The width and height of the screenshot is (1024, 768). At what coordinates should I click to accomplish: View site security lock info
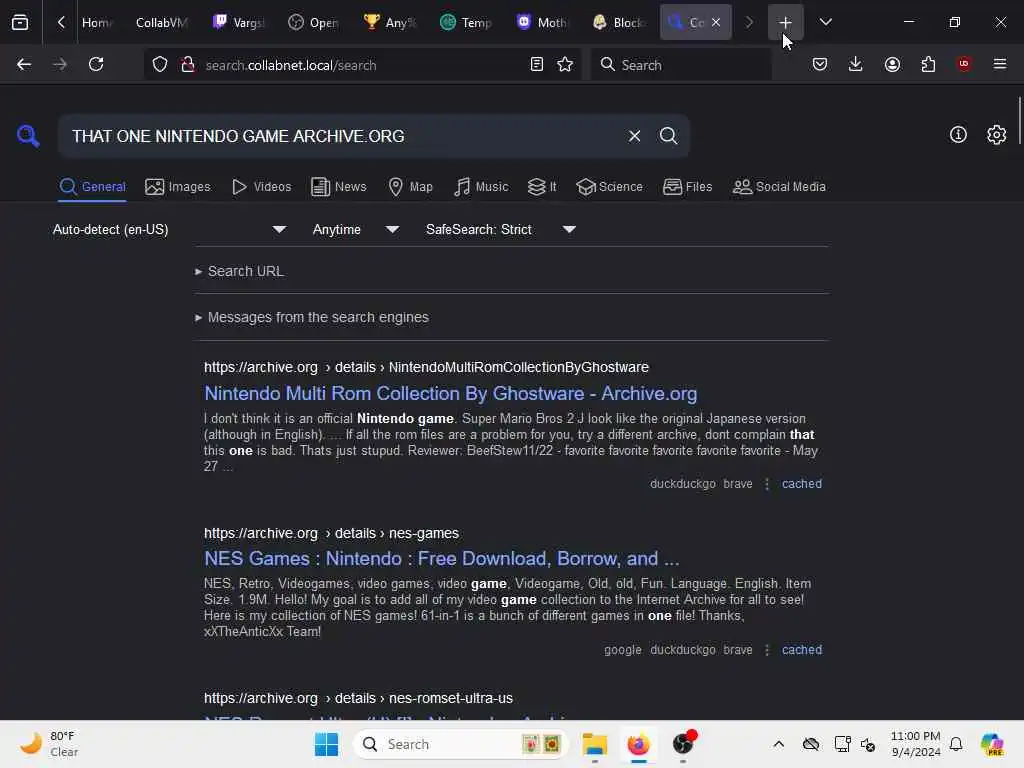(x=188, y=65)
